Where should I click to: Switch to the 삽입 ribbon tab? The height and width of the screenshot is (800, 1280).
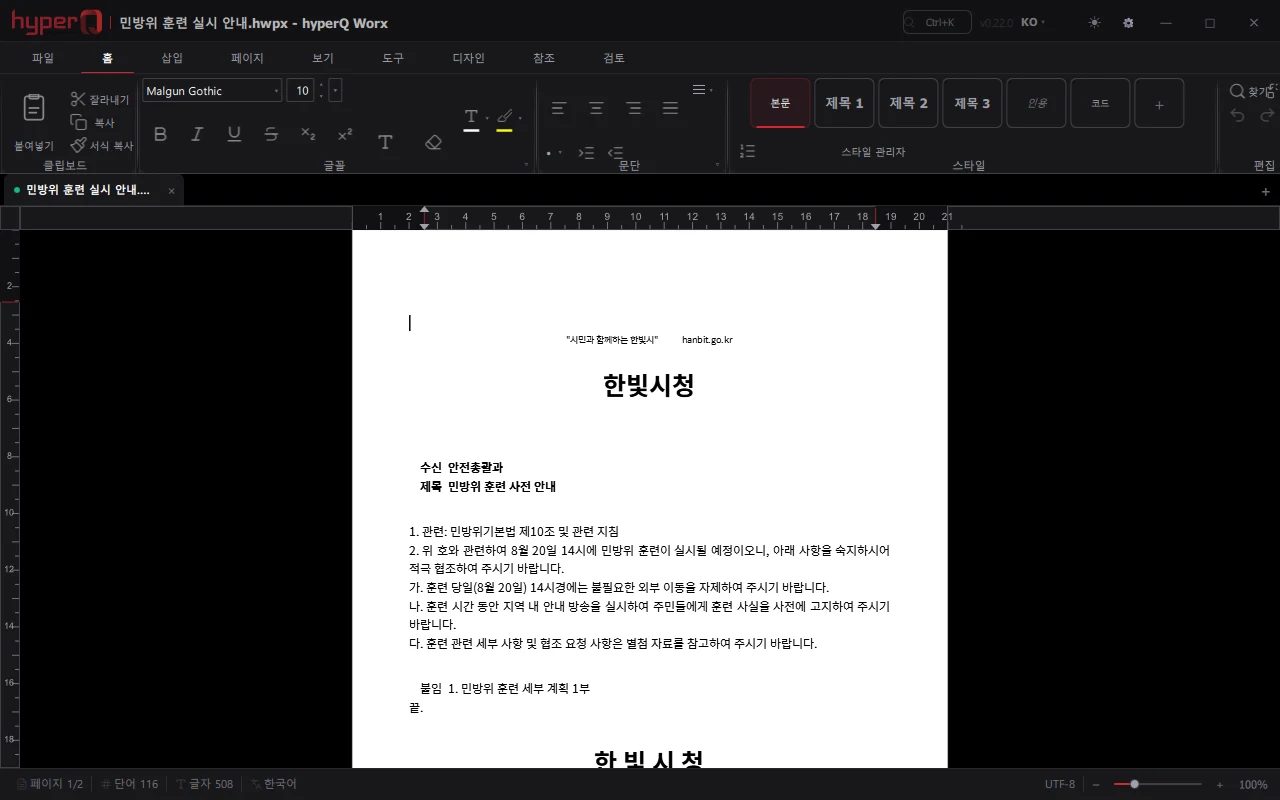pyautogui.click(x=172, y=58)
